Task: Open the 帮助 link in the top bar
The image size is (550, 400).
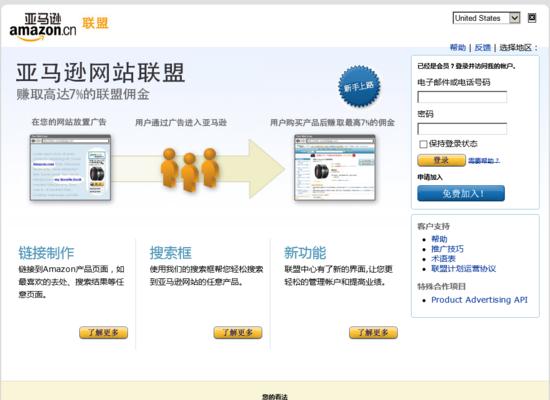Action: coord(458,47)
